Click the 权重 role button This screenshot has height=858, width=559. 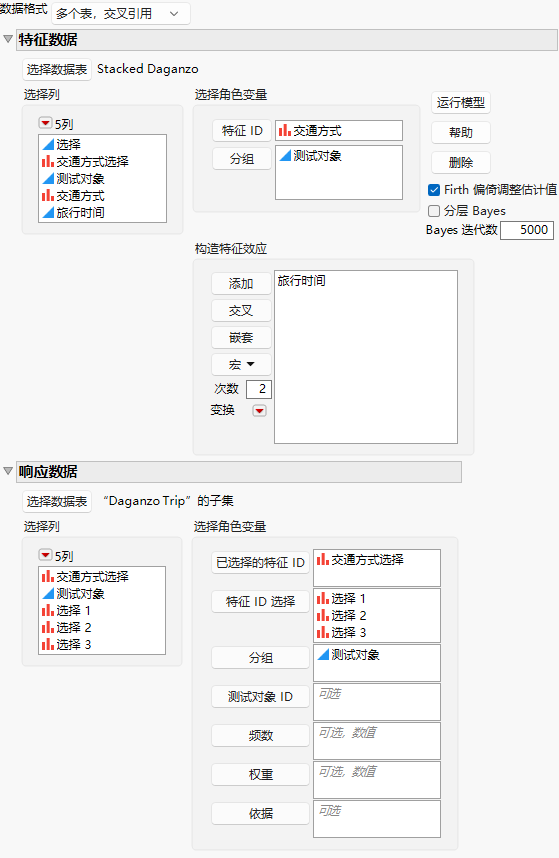point(260,774)
